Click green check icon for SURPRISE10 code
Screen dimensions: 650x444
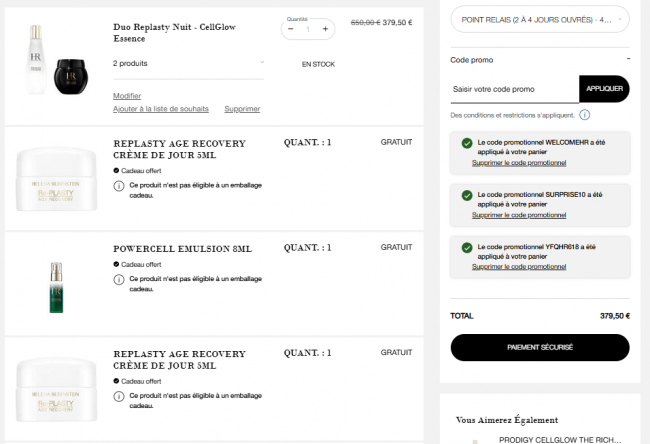coord(467,196)
